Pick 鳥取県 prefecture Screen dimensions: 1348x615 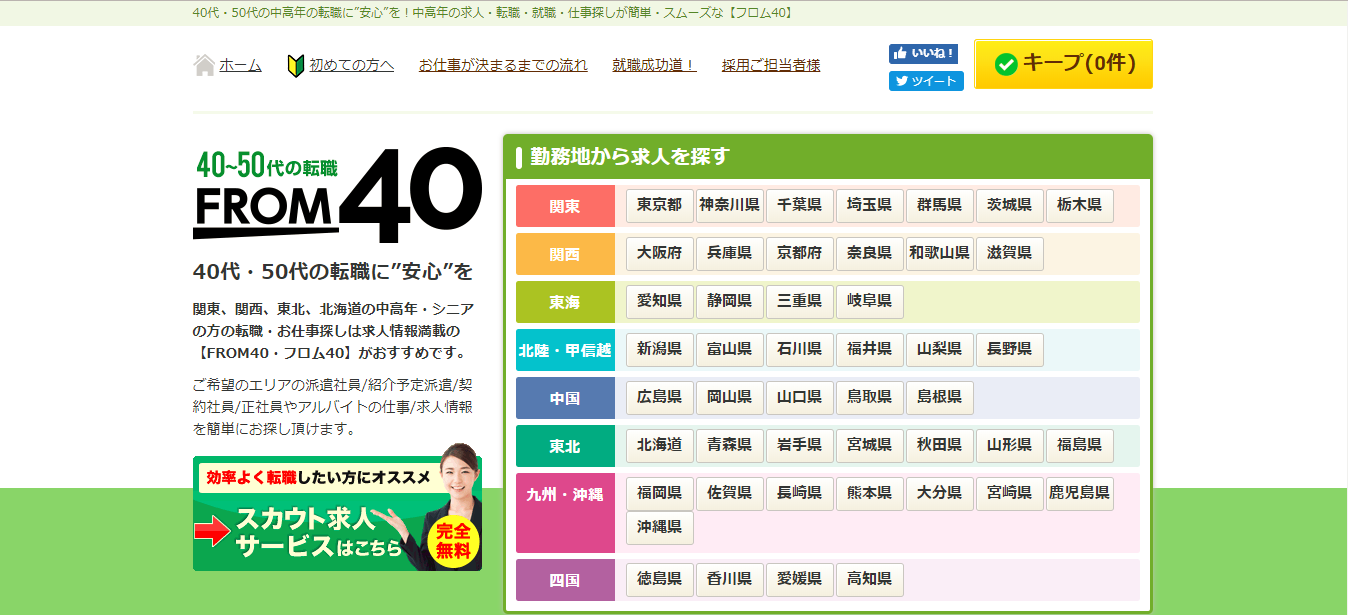870,397
